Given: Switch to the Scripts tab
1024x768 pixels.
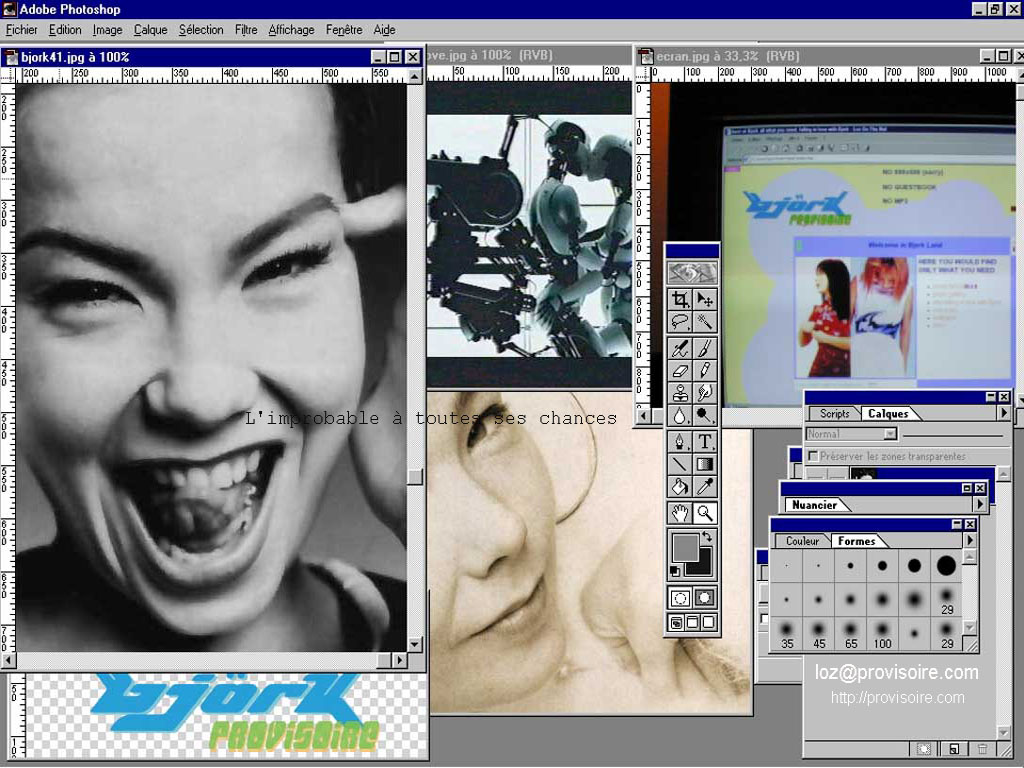Looking at the screenshot, I should pyautogui.click(x=835, y=413).
